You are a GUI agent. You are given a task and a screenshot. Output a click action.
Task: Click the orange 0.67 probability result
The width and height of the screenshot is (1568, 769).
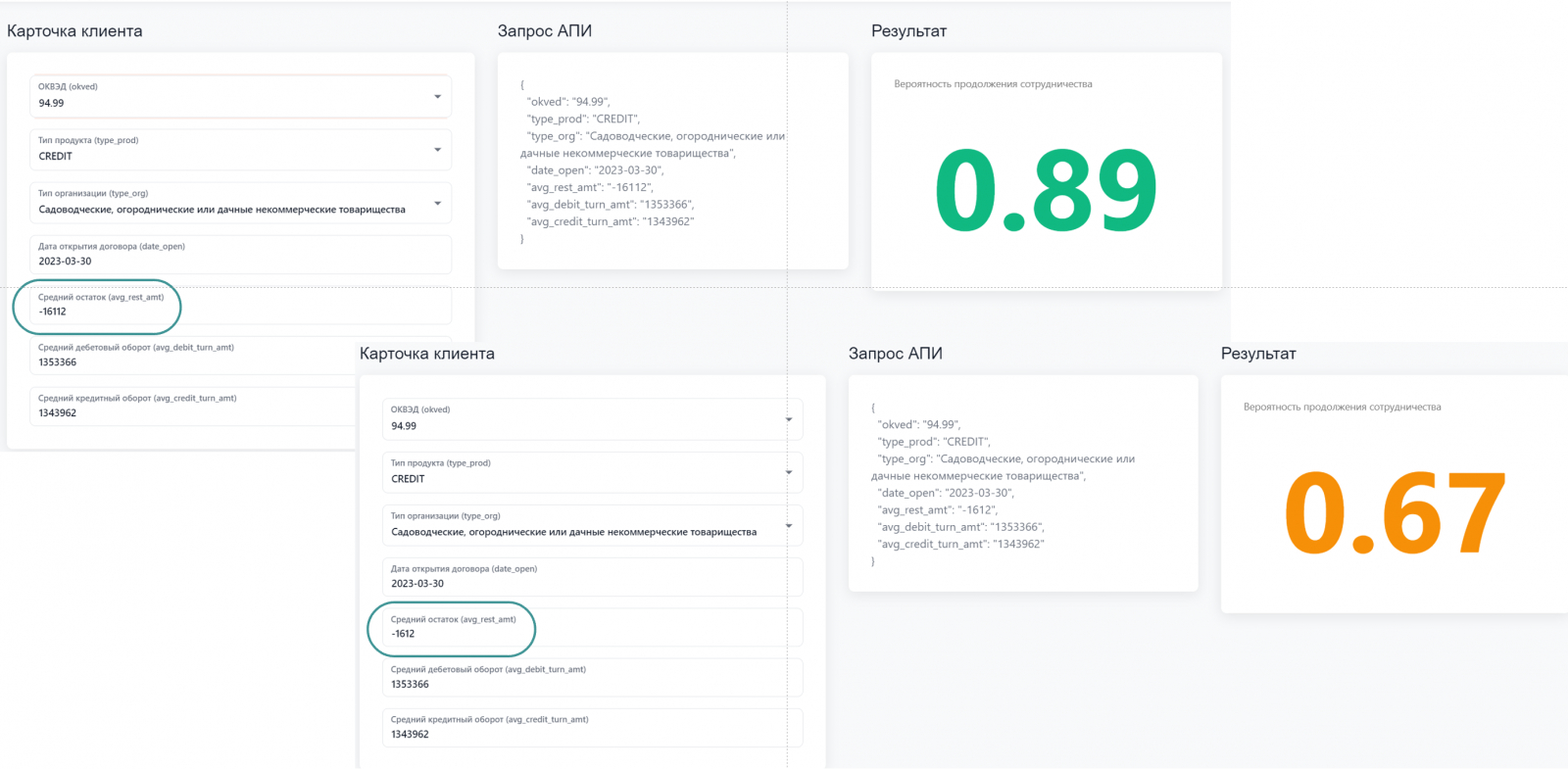click(1395, 513)
